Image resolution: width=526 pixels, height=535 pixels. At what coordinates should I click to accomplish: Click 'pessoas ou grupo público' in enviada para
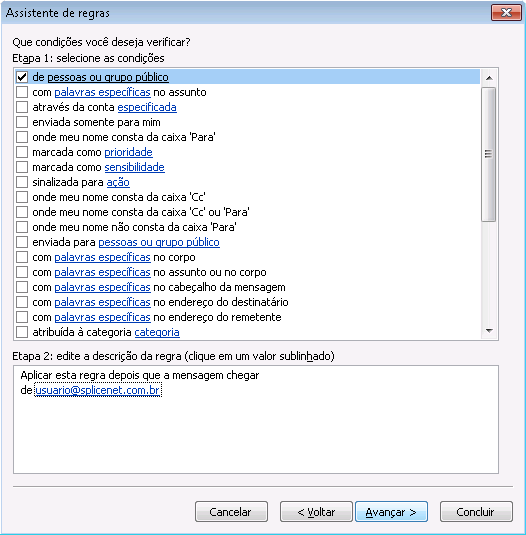[x=159, y=243]
